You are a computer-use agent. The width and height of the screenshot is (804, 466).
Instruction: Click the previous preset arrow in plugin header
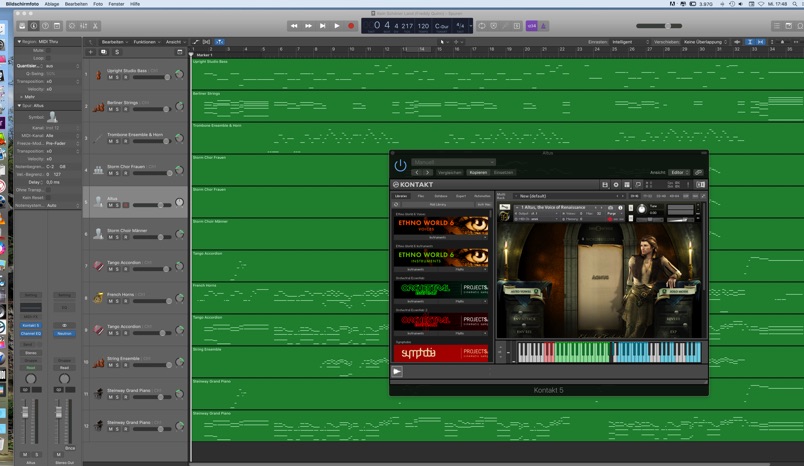click(417, 173)
